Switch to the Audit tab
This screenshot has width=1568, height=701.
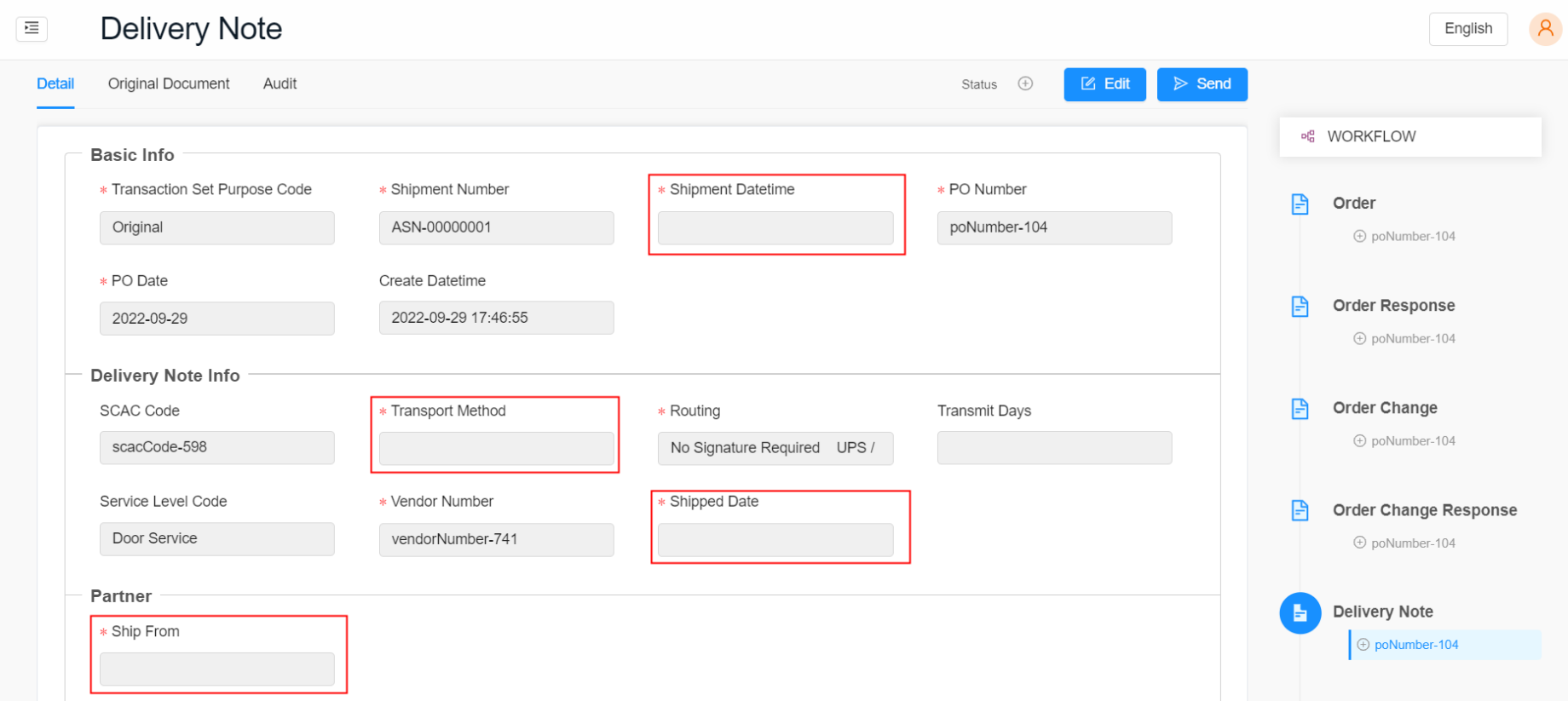pos(280,83)
